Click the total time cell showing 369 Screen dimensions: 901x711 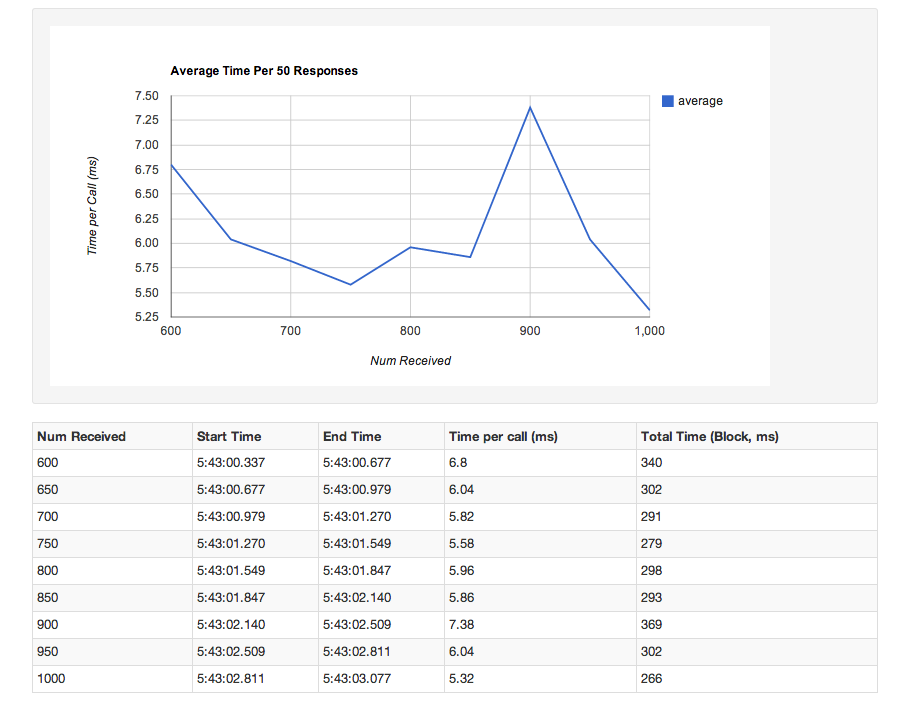pyautogui.click(x=652, y=625)
